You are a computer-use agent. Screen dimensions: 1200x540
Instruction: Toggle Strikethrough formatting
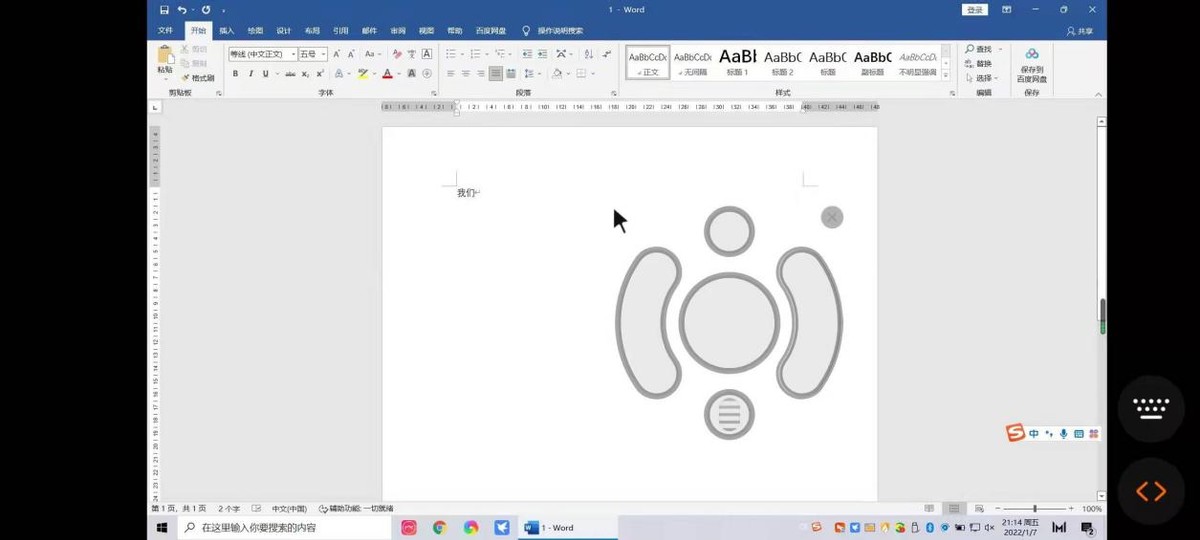[290, 74]
